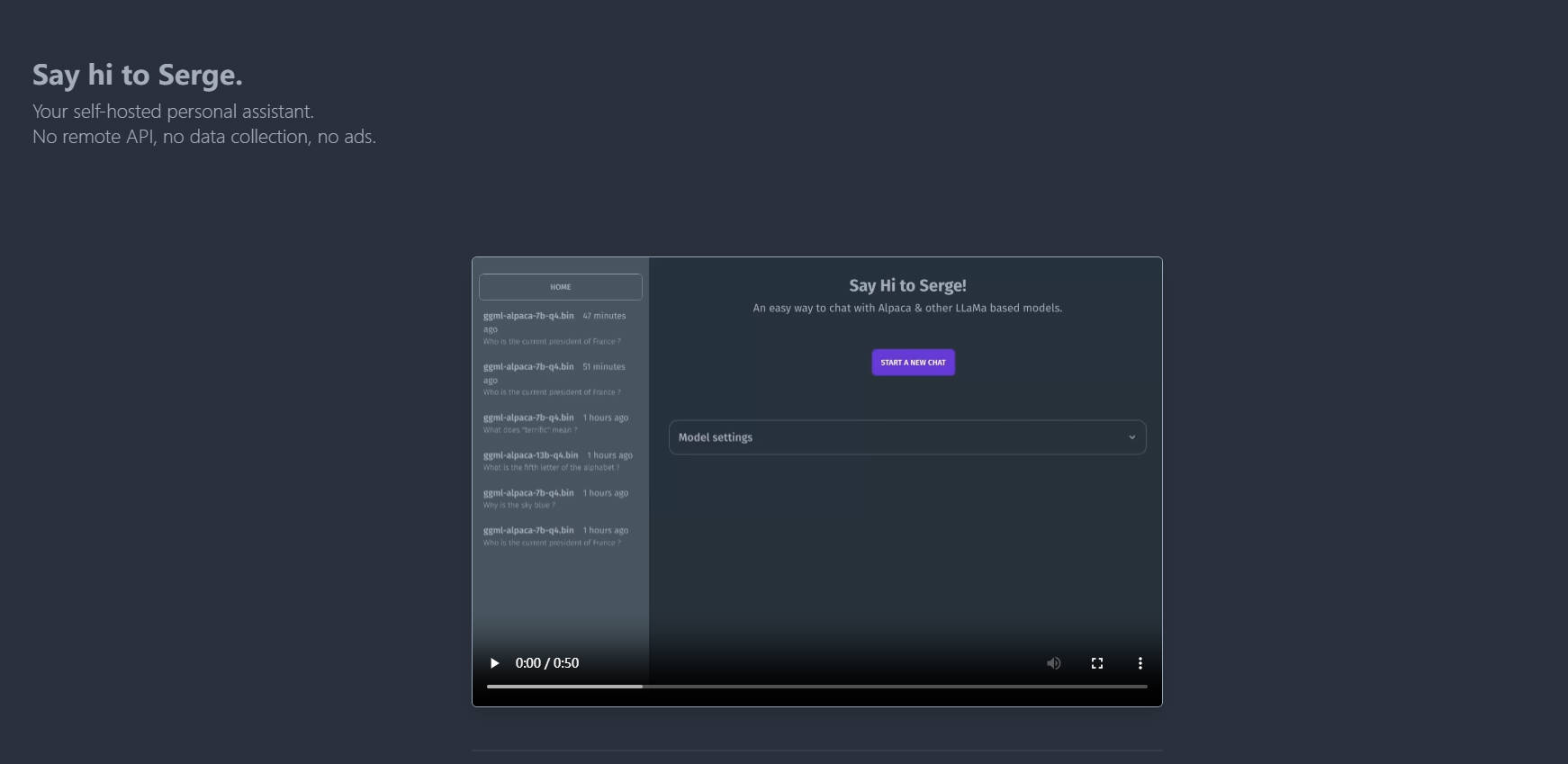The width and height of the screenshot is (1568, 764).
Task: Click the video progress seek bar
Action: pyautogui.click(x=816, y=687)
